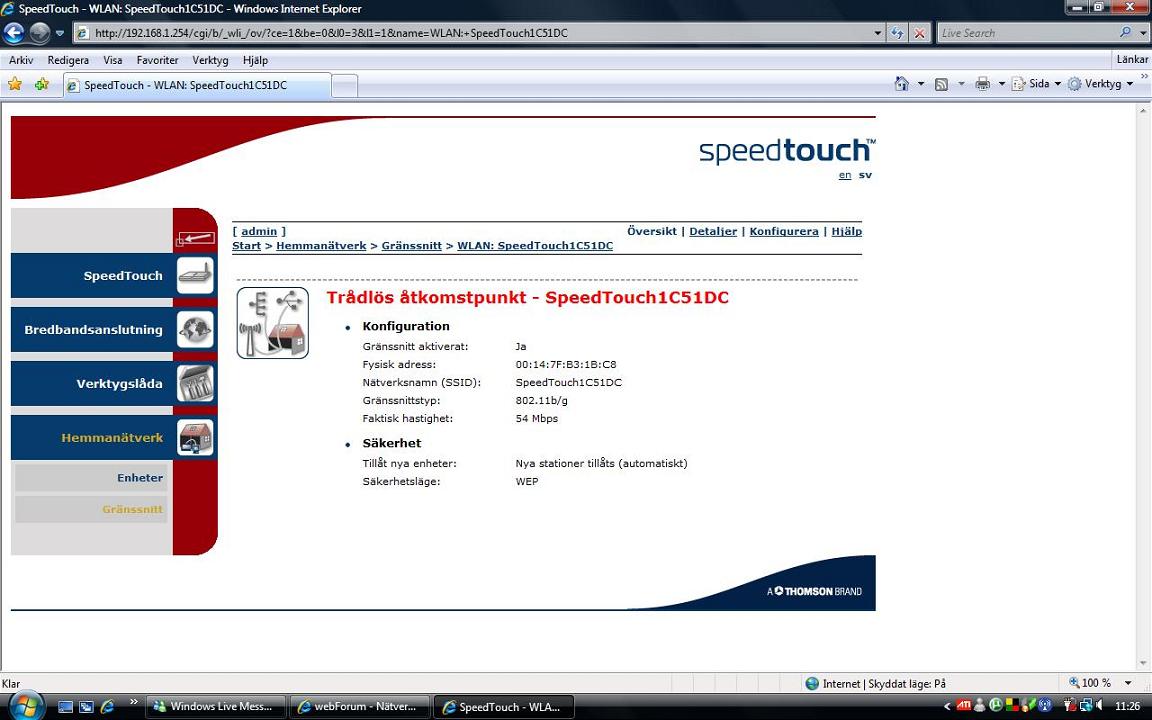Open the Hemmanätverk sidebar section

pyautogui.click(x=93, y=437)
